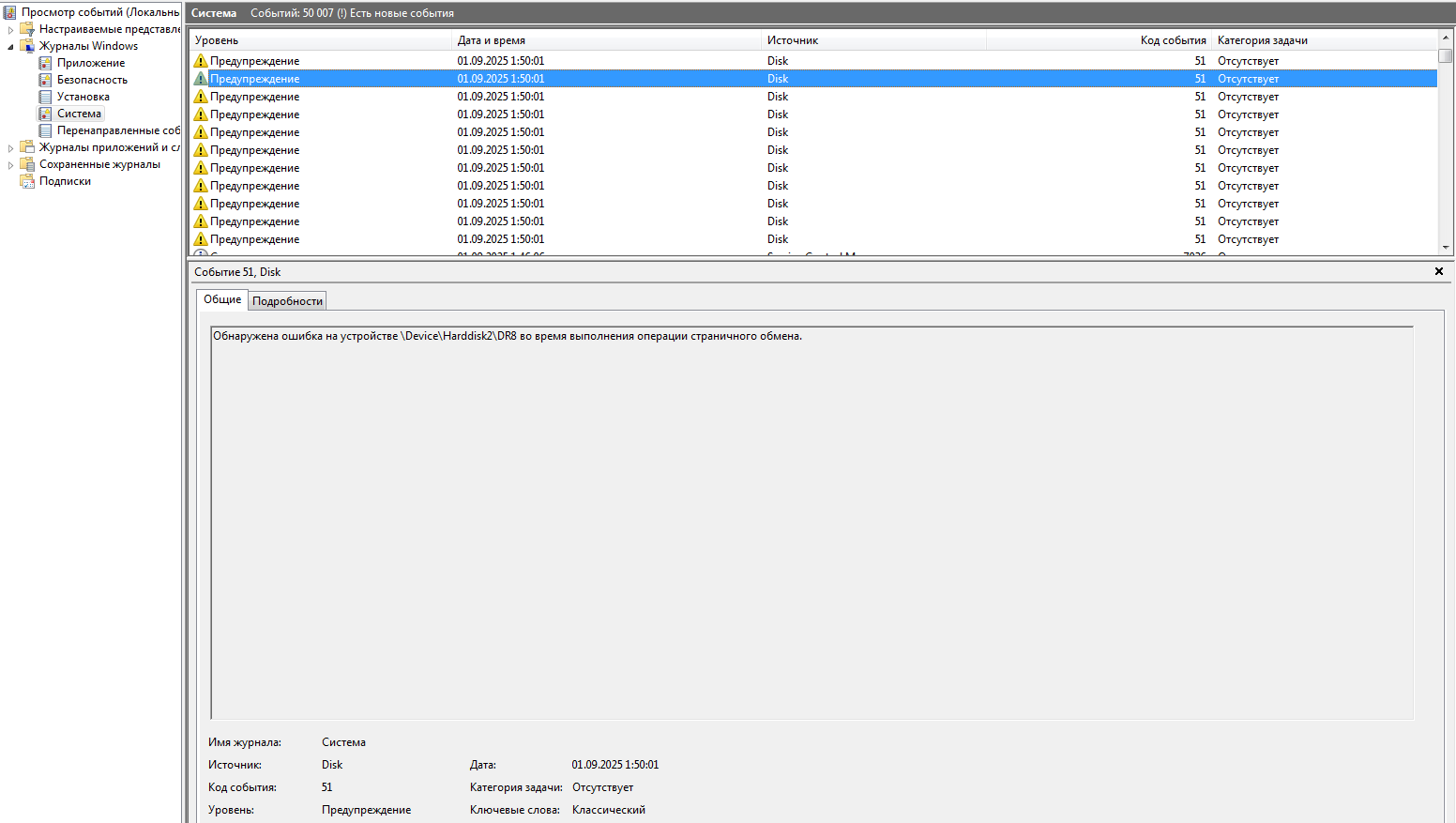Click the Настраиваемые представления folder icon
1456x823 pixels.
[27, 29]
